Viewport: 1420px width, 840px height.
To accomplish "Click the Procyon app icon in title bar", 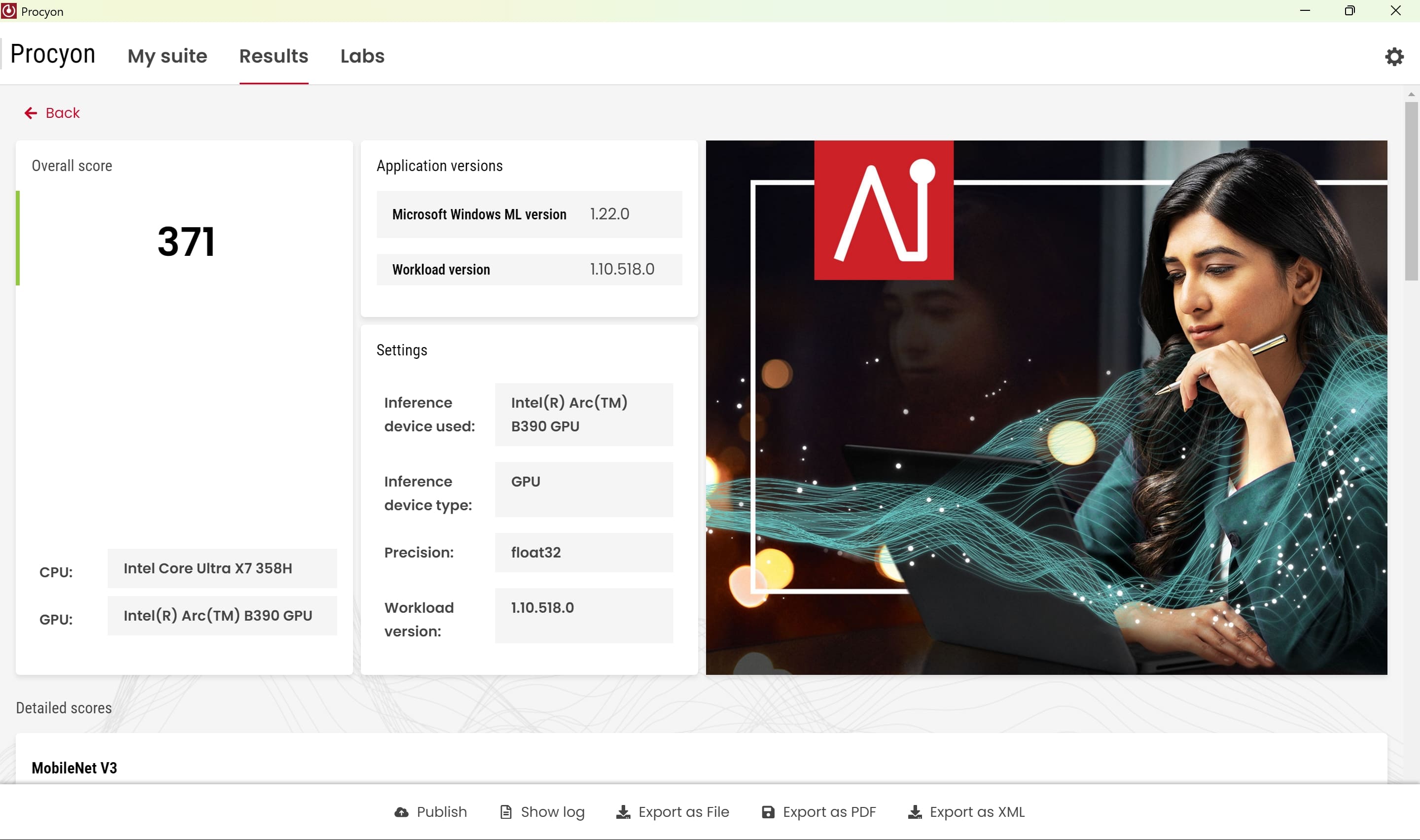I will [9, 11].
